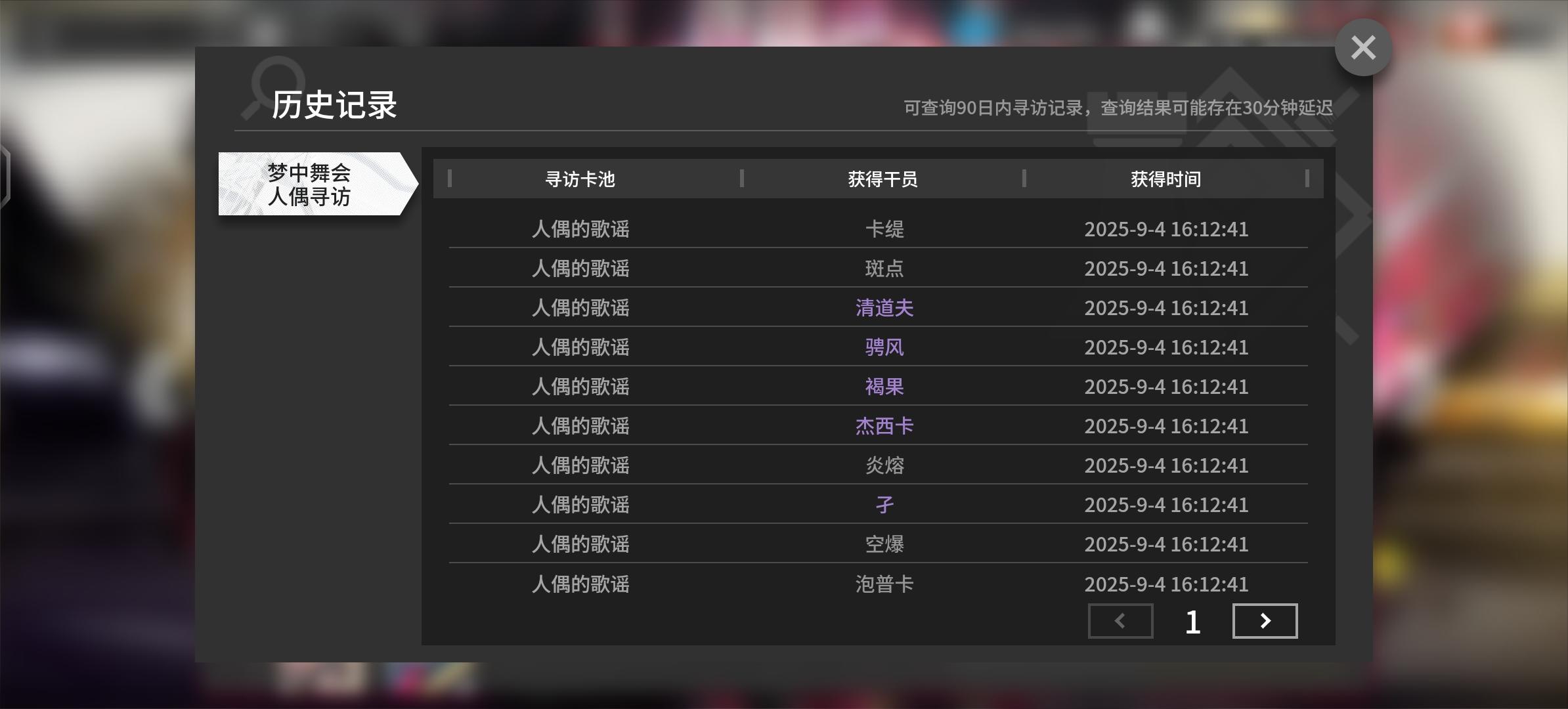
Task: Select operator 清道夫 in the list
Action: 884,308
